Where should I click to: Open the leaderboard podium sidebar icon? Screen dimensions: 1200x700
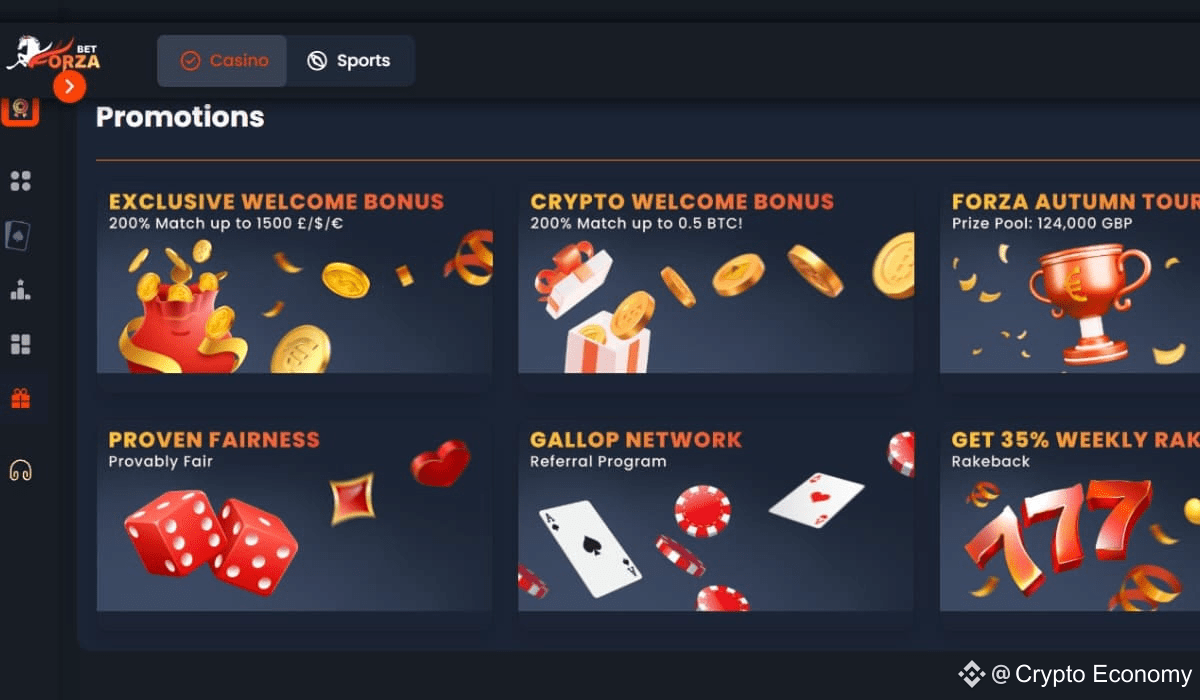click(x=20, y=290)
